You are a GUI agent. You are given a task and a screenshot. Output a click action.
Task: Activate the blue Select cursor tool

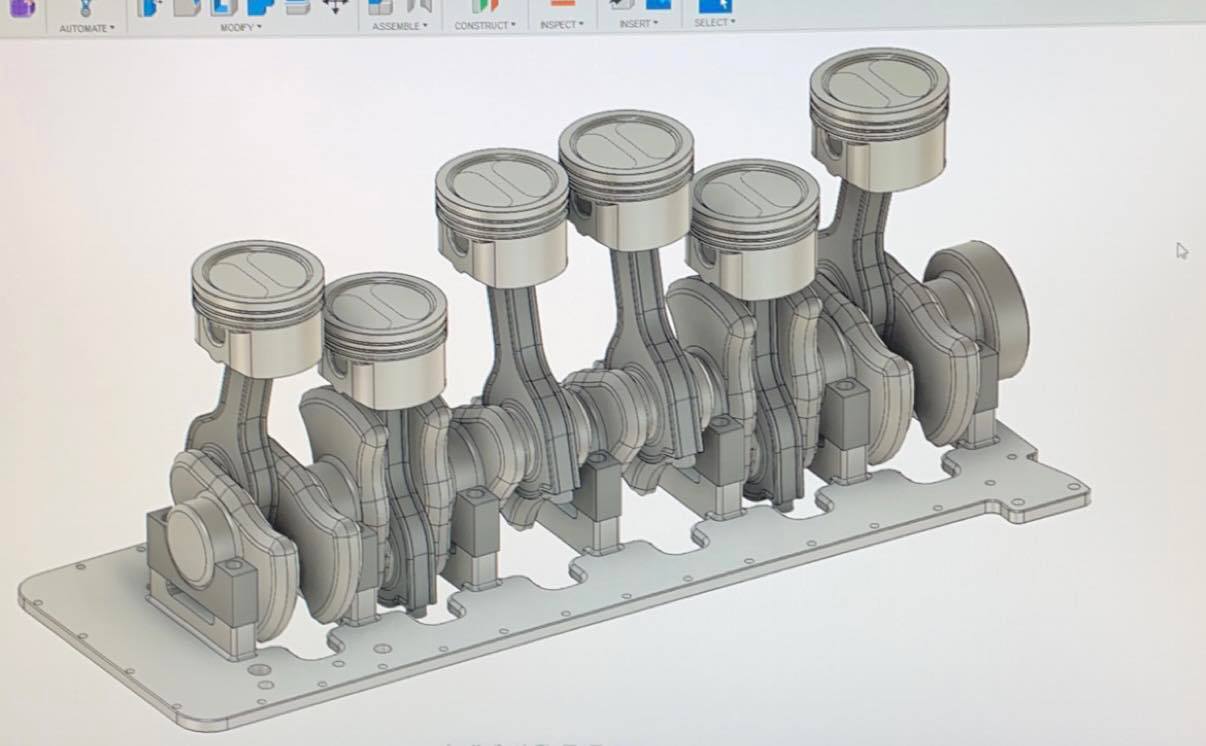[x=715, y=6]
